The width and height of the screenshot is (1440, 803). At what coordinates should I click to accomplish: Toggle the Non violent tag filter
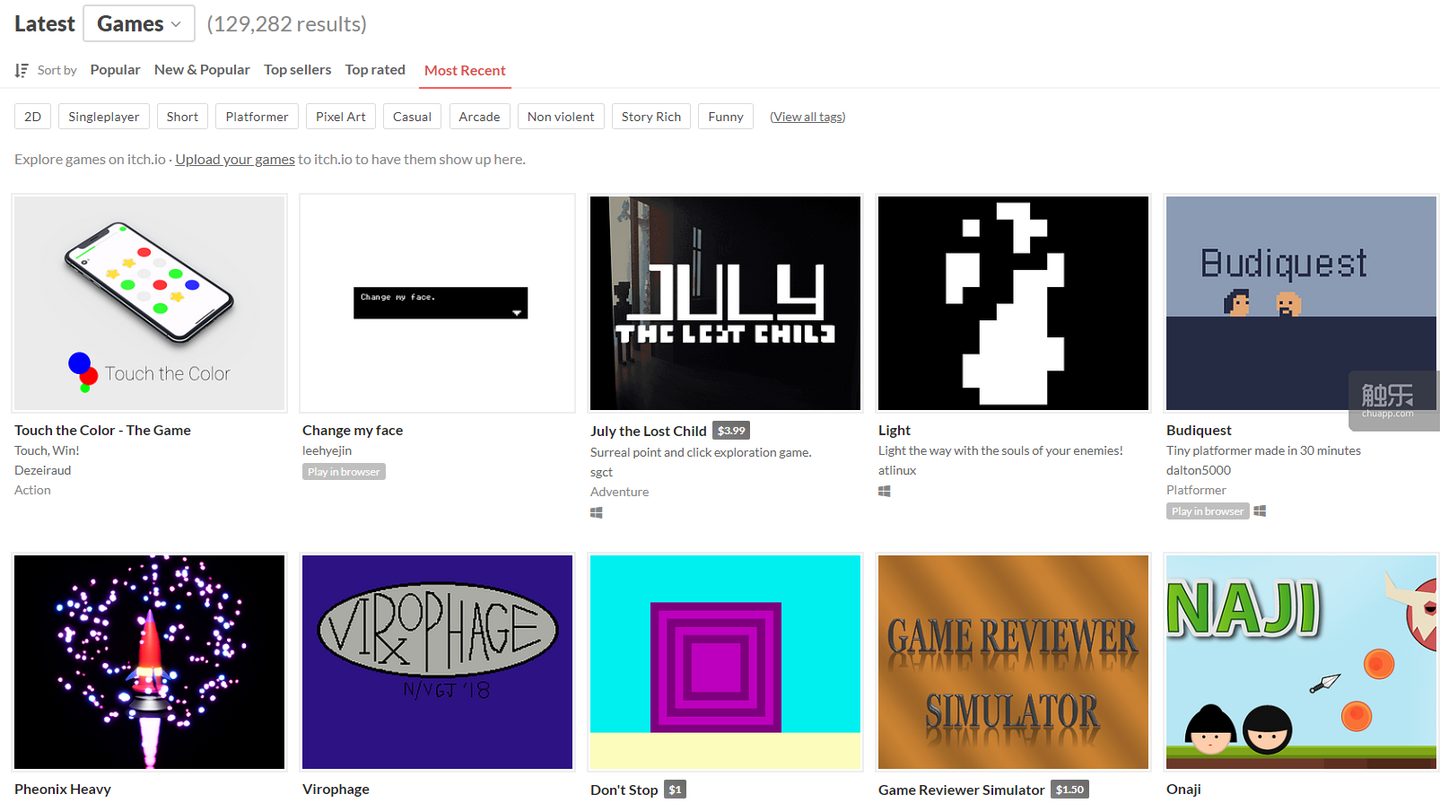(560, 116)
